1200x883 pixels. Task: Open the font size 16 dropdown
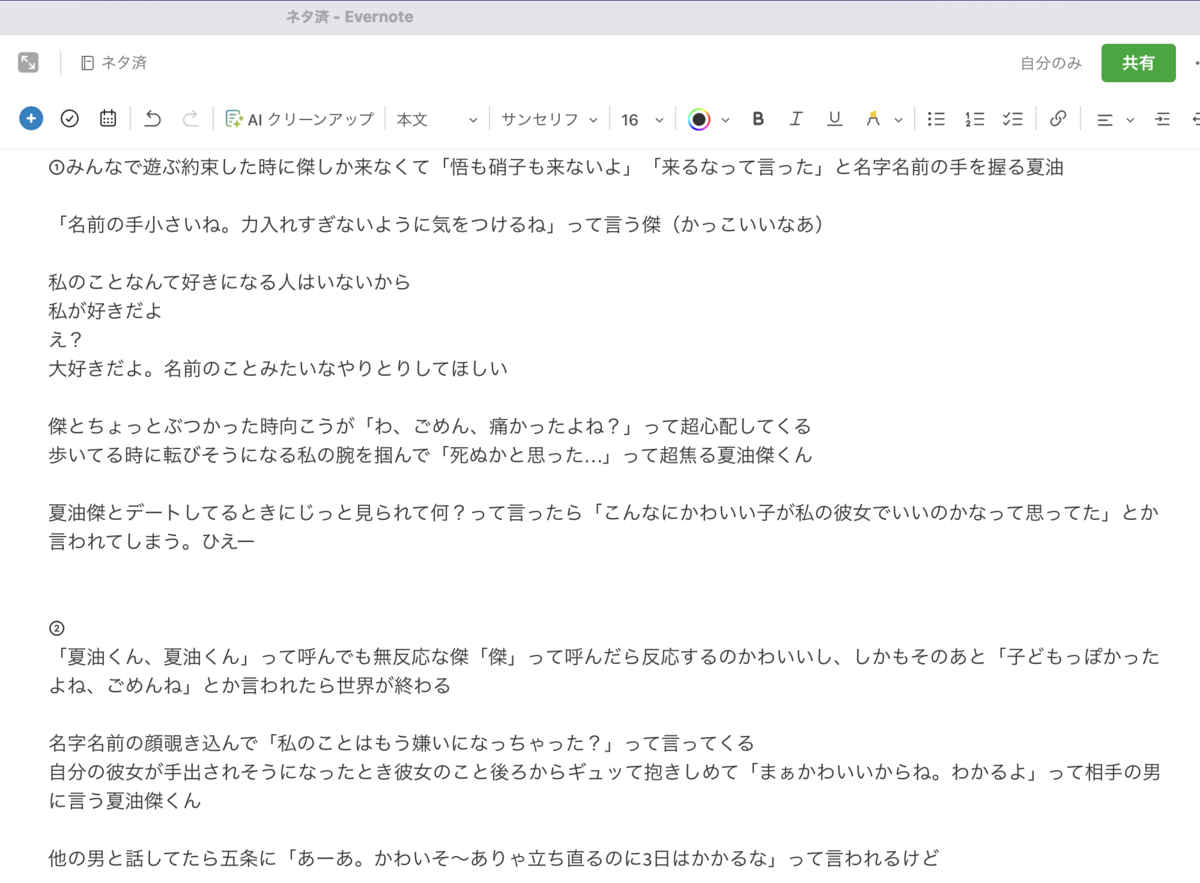642,119
